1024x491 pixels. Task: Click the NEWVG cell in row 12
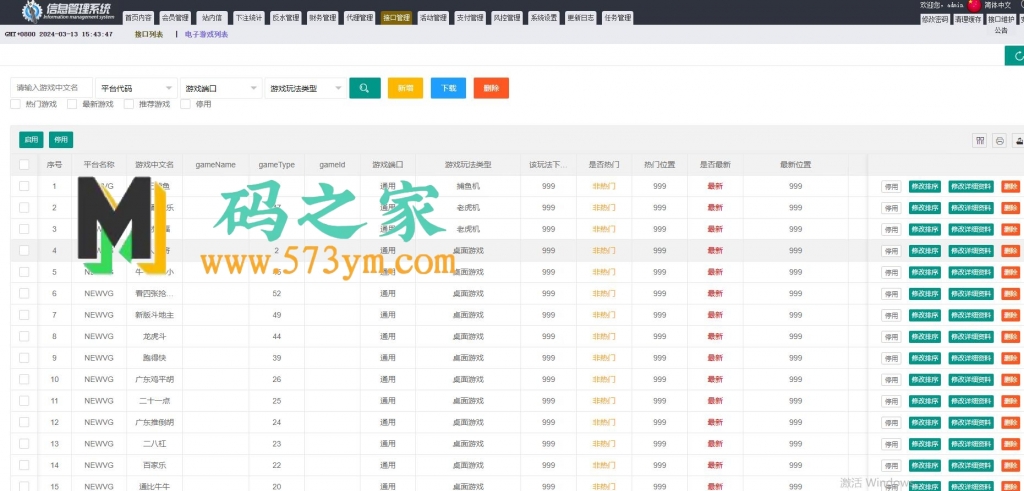click(x=99, y=422)
